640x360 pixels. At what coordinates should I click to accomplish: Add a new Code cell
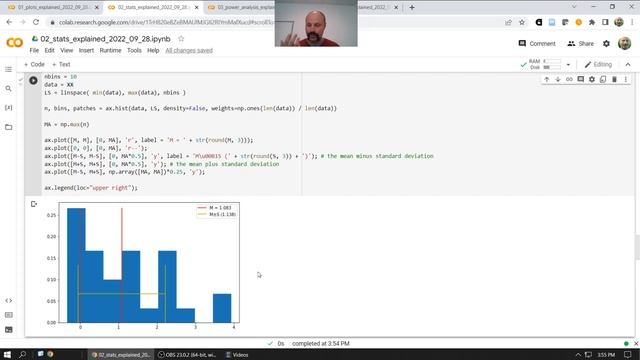34,64
